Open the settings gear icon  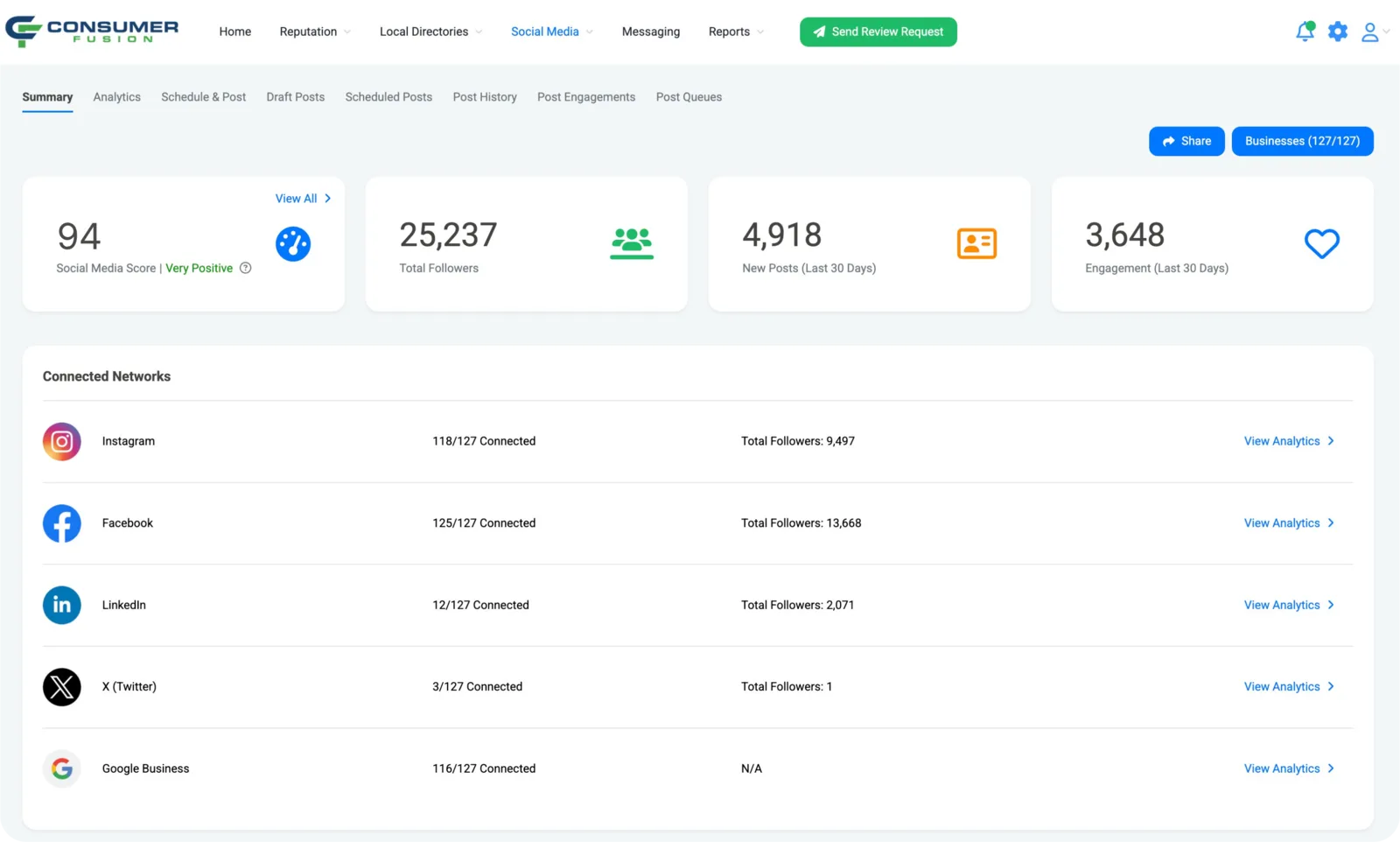coord(1338,32)
